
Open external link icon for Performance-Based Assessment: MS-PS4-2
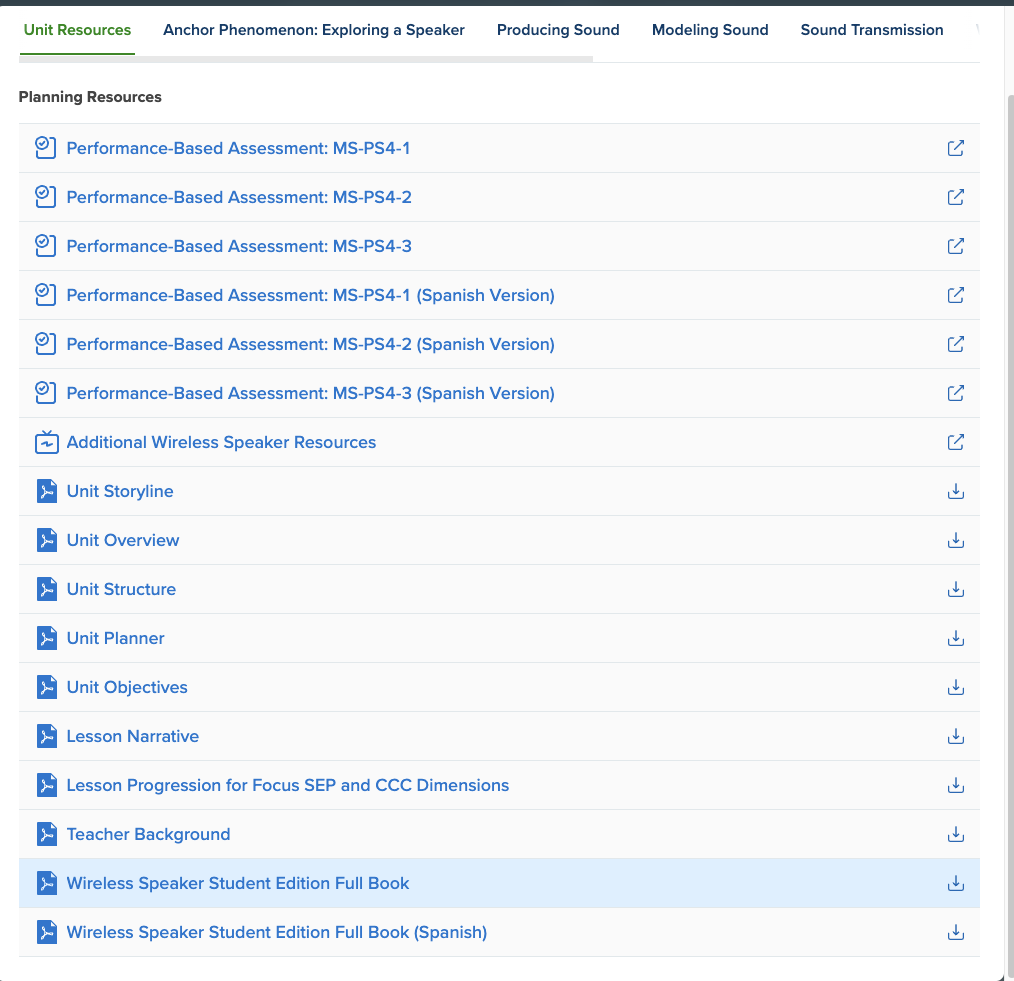pyautogui.click(x=955, y=197)
